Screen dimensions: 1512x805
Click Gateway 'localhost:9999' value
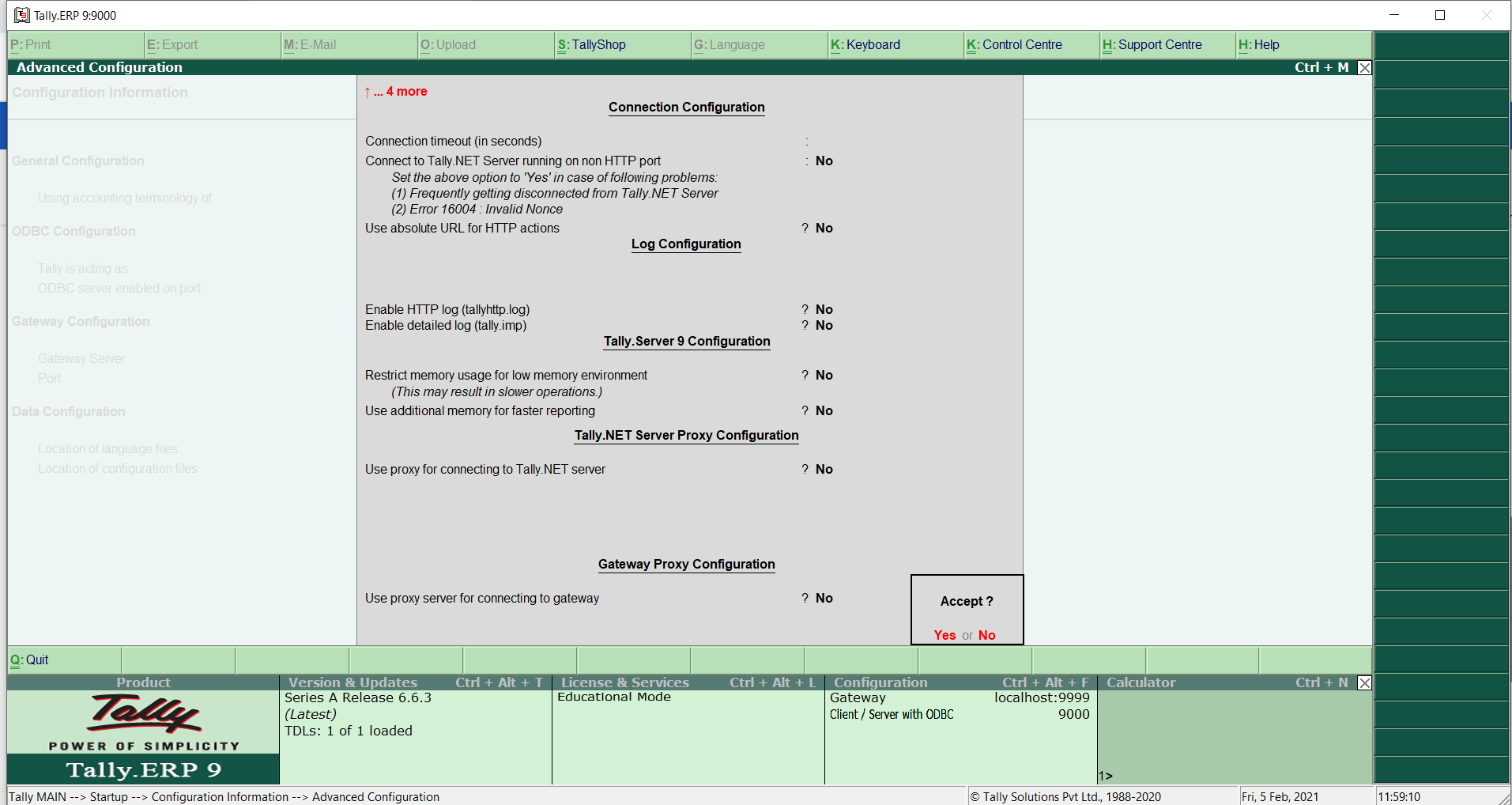pyautogui.click(x=1042, y=697)
